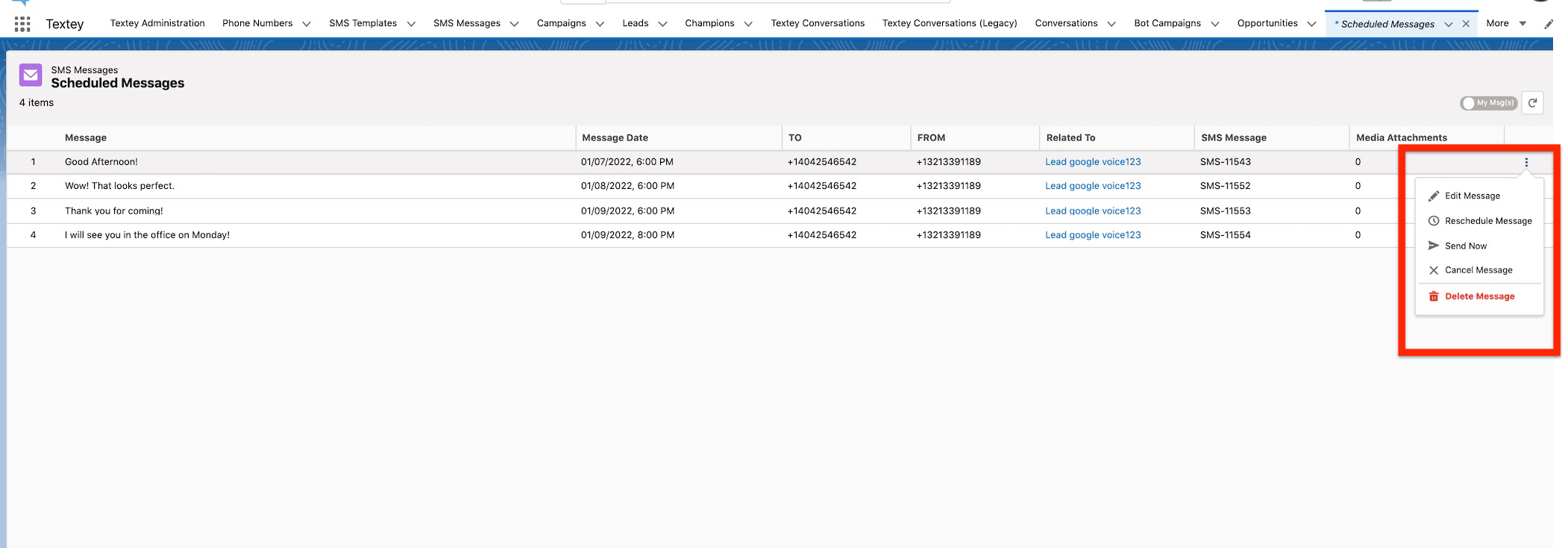This screenshot has width=1568, height=548.
Task: Switch to the Opportunities tab
Action: coord(1267,23)
